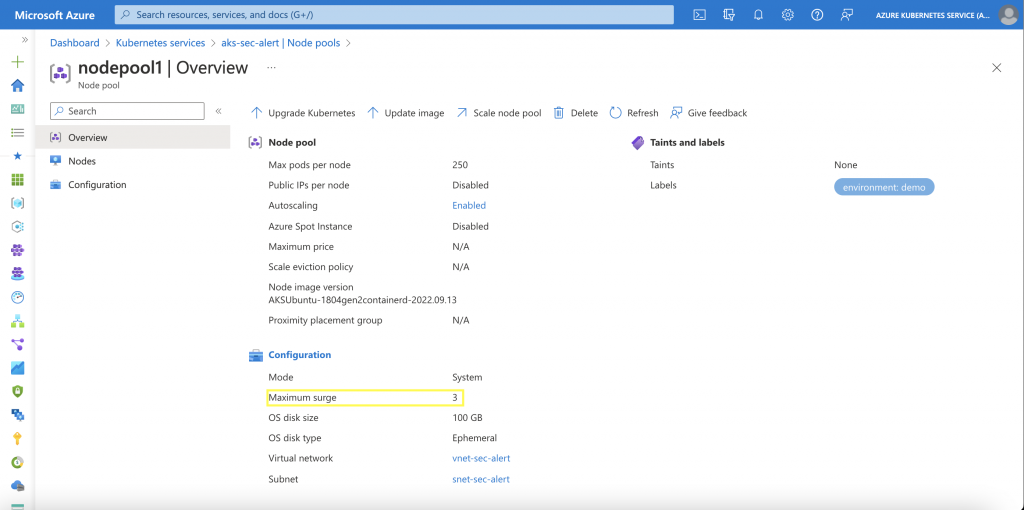This screenshot has height=510, width=1024.
Task: Click Update image in the toolbar
Action: click(406, 113)
